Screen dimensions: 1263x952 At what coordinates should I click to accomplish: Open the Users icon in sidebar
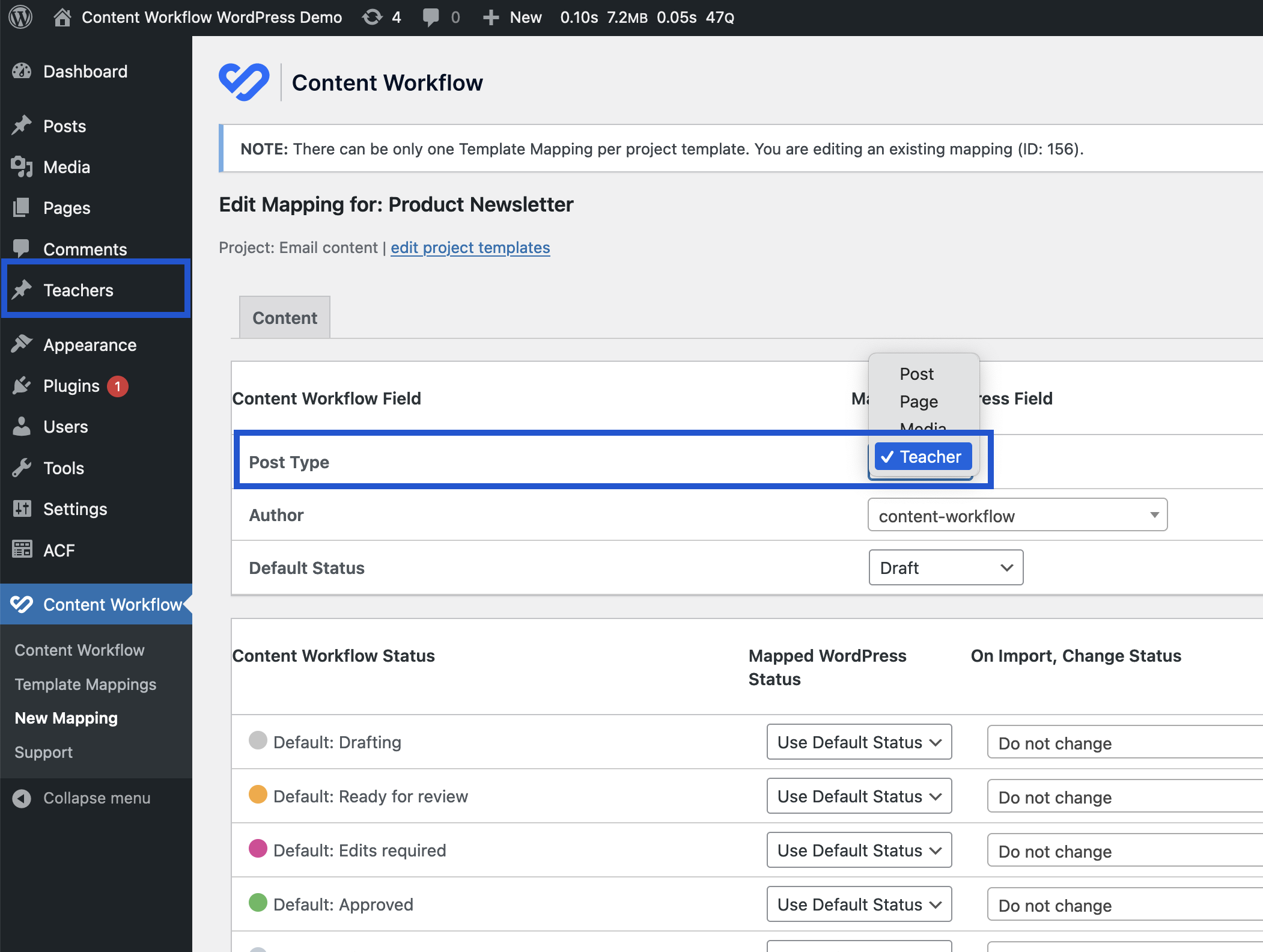[x=22, y=427]
